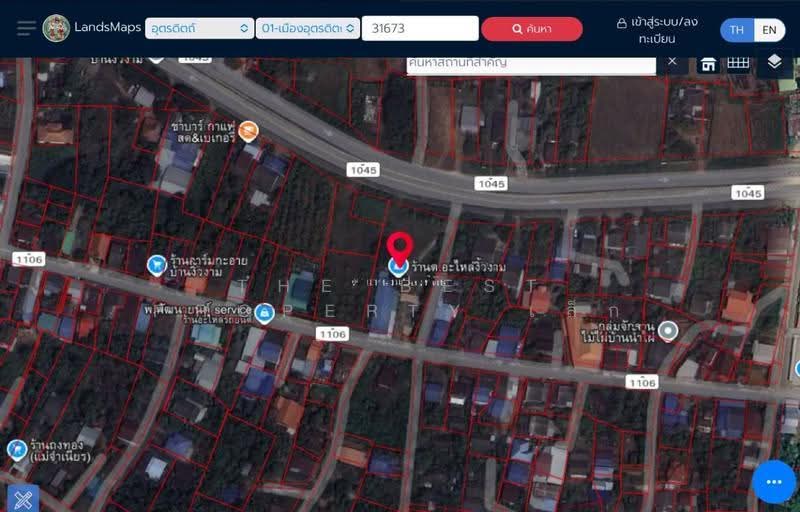800x512 pixels.
Task: Click the ร้านลาร์มทะอาย shop marker icon
Action: pos(157,266)
